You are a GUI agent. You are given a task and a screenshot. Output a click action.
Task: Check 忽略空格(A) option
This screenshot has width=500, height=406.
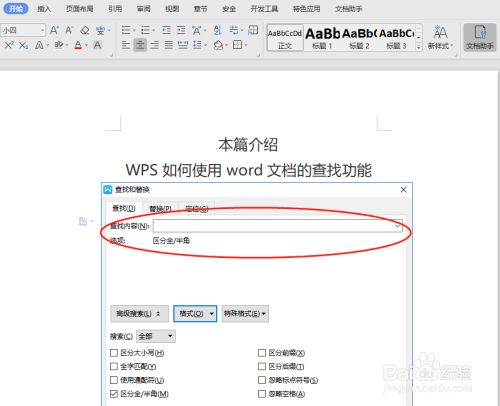coord(262,394)
